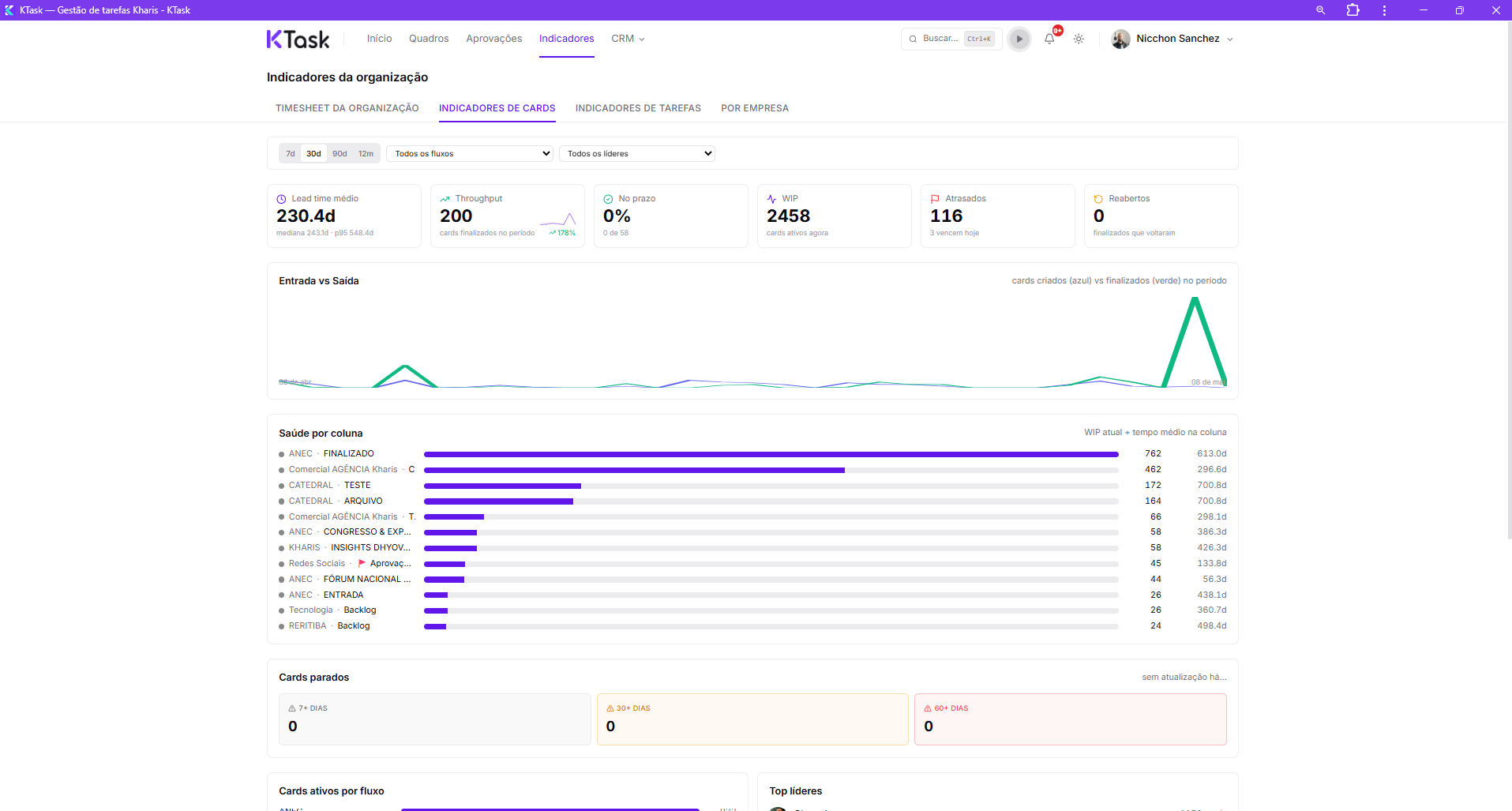The height and width of the screenshot is (811, 1512).
Task: Click the RERITIBA Backlog row label
Action: tap(329, 625)
